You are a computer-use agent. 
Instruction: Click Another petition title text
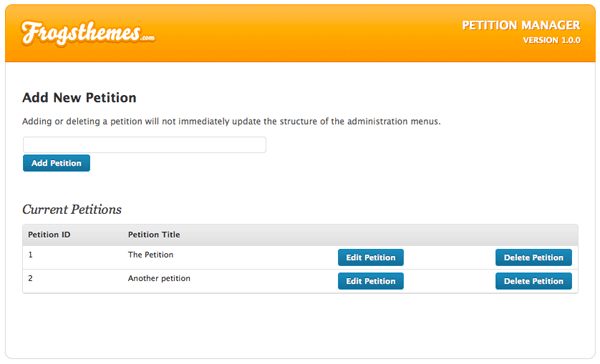(159, 279)
